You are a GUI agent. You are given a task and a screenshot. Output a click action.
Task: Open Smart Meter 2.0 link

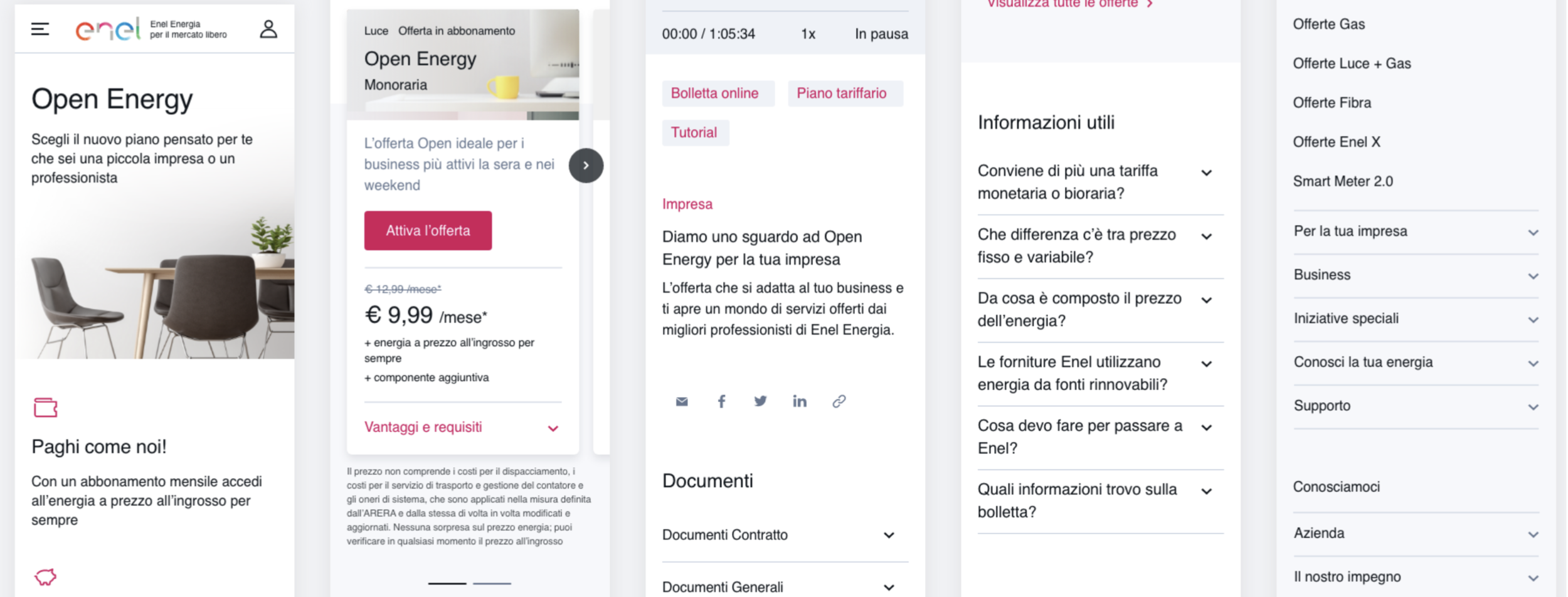click(x=1343, y=182)
